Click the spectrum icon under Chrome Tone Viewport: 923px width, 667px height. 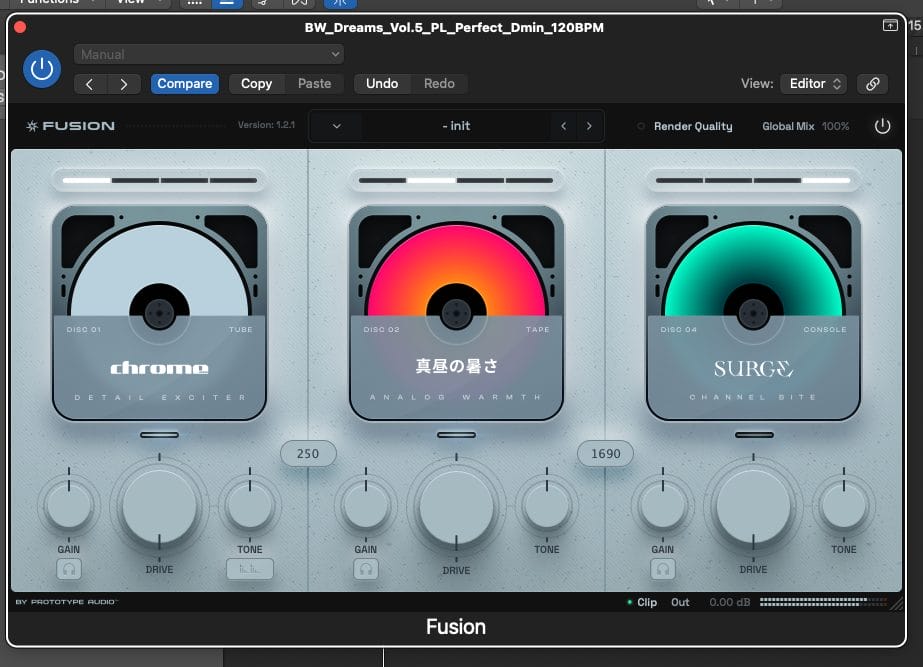[249, 569]
